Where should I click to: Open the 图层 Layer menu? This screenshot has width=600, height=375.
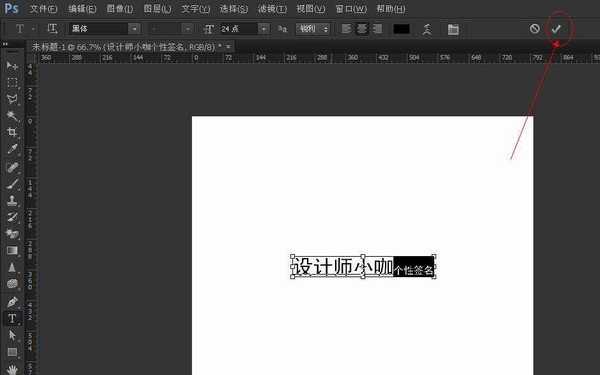click(157, 8)
